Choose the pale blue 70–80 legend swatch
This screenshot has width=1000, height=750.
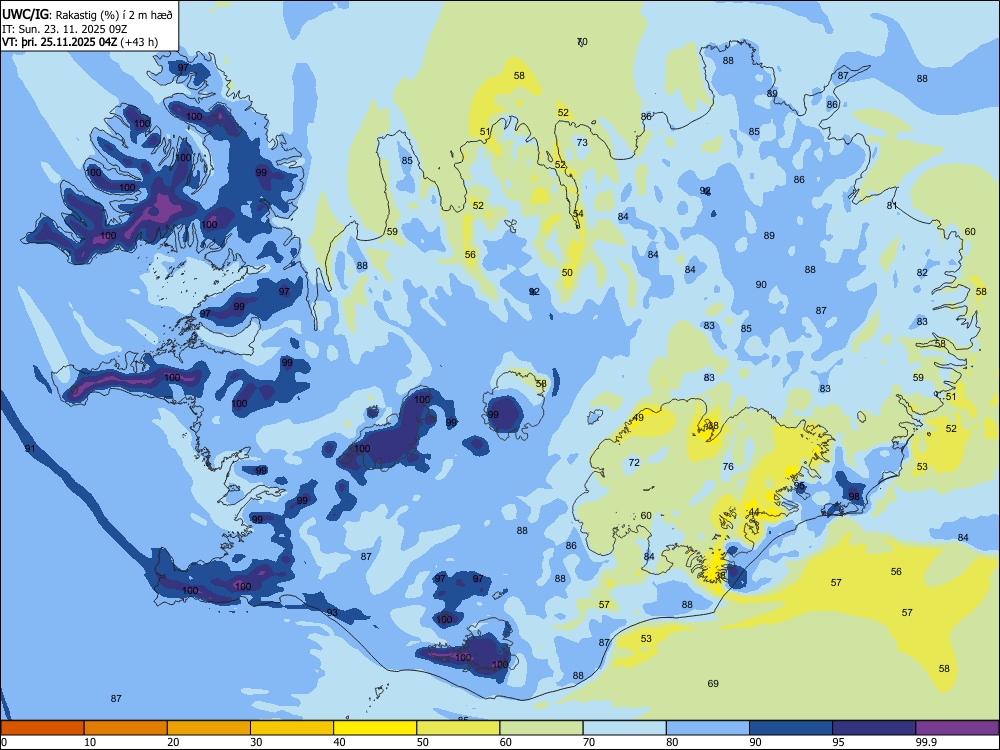pos(624,728)
